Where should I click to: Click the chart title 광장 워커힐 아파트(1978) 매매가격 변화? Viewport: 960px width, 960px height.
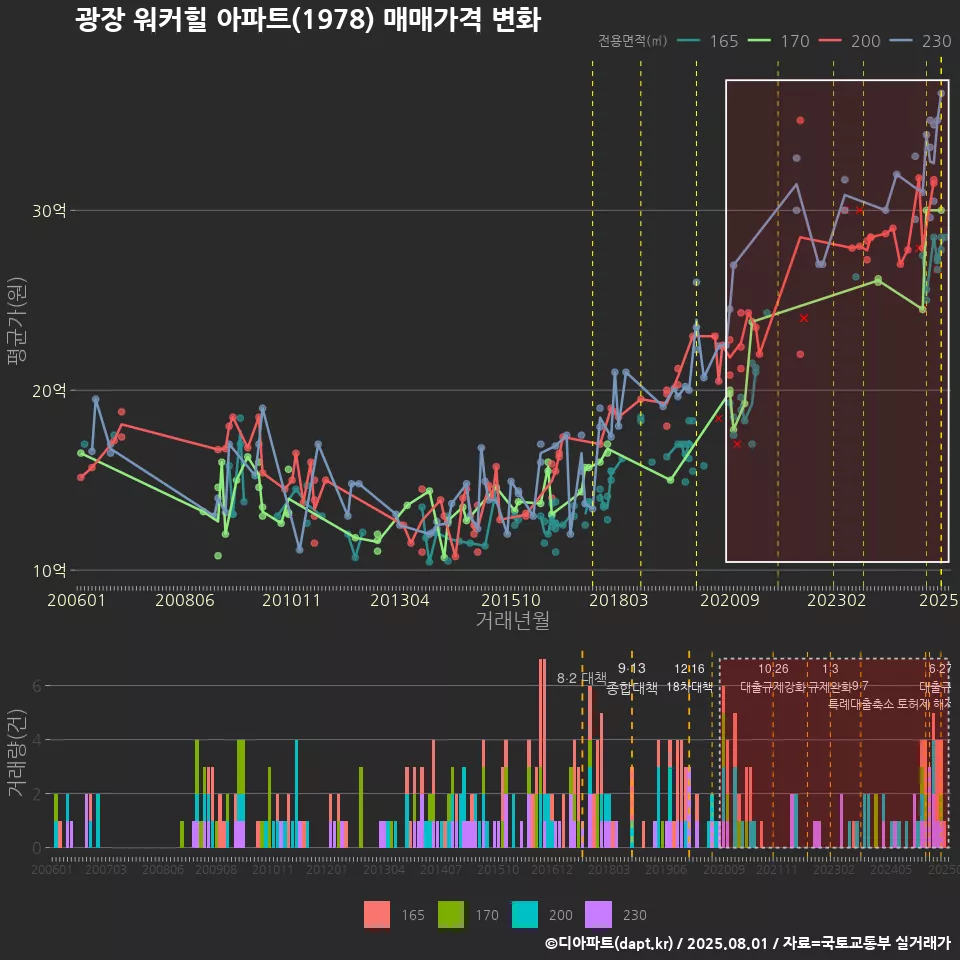point(308,19)
